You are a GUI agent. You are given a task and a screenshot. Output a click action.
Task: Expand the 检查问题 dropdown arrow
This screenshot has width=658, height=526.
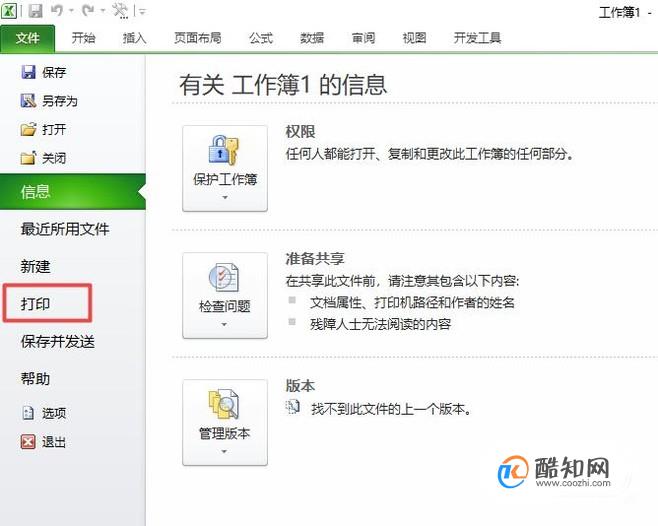point(225,324)
